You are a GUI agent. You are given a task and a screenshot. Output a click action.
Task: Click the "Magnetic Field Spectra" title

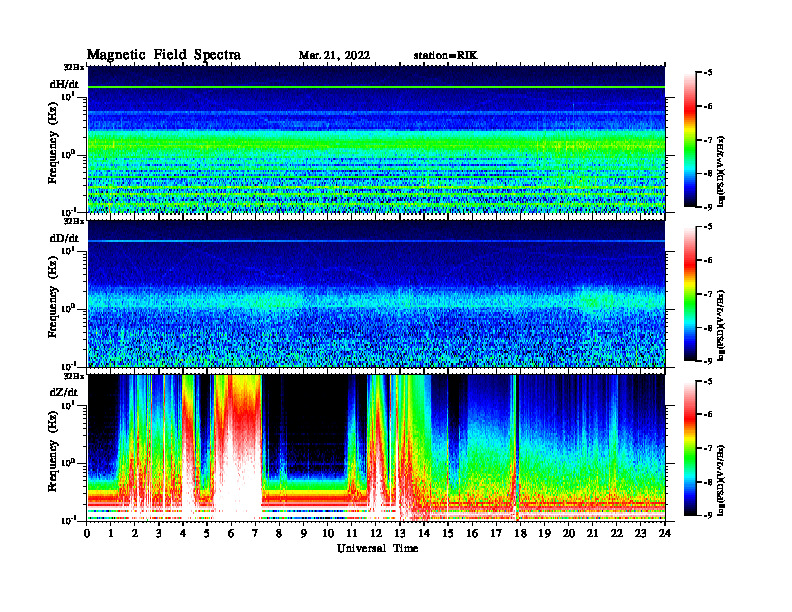164,55
